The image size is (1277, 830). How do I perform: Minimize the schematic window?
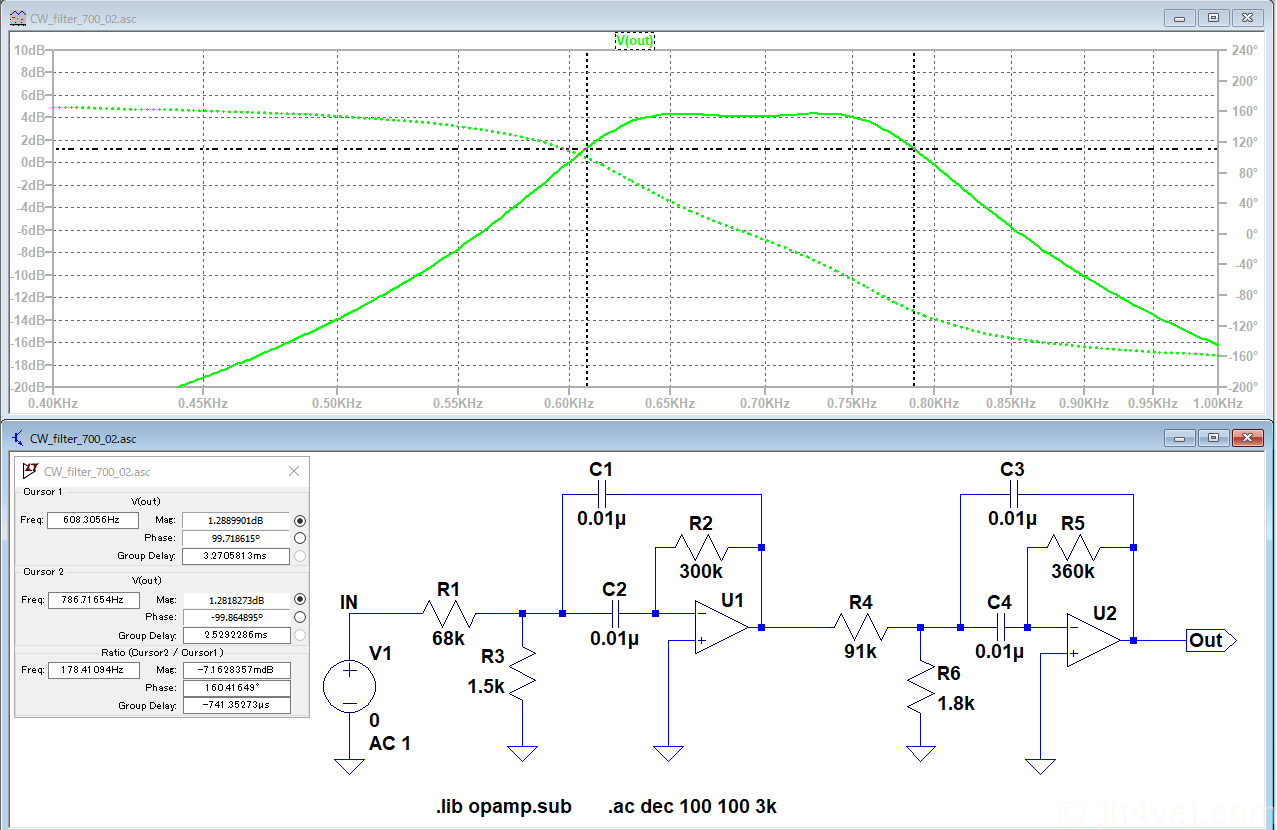[1181, 438]
